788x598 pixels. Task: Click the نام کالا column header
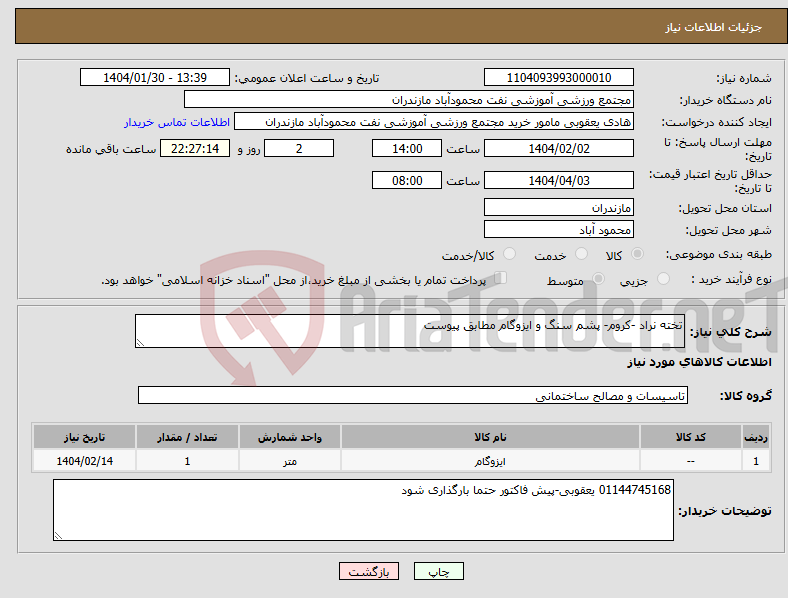tap(490, 437)
